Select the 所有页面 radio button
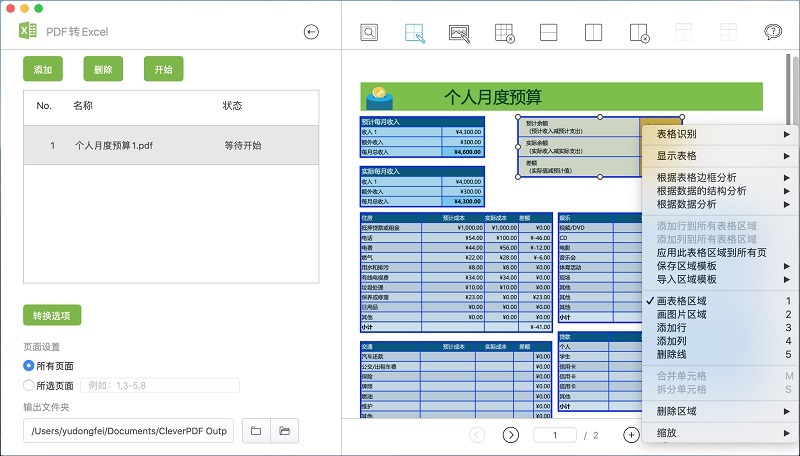The image size is (800, 456). pyautogui.click(x=29, y=366)
